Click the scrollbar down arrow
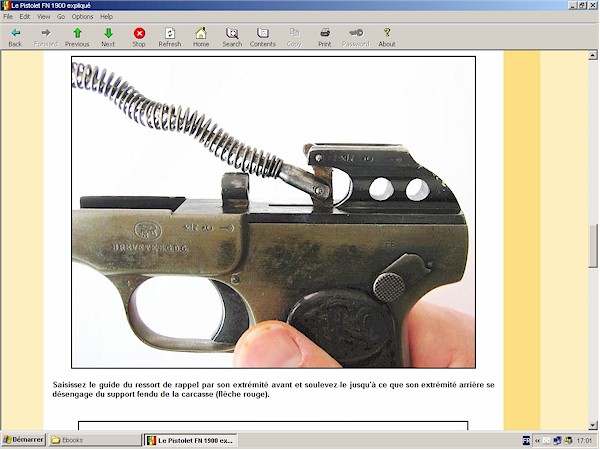This screenshot has height=450, width=600. click(x=593, y=425)
